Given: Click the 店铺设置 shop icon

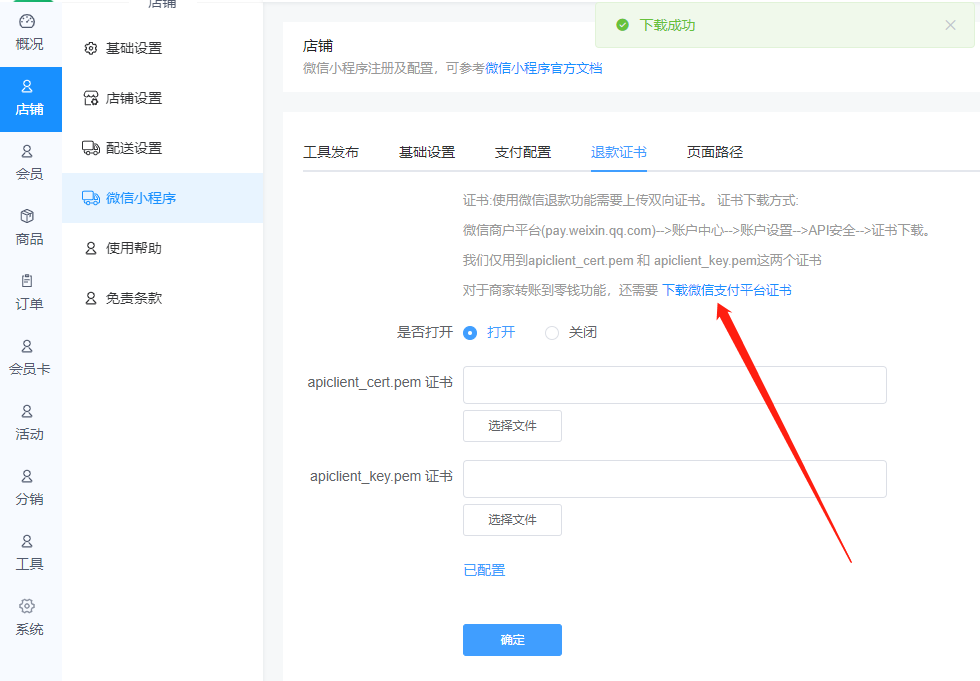Looking at the screenshot, I should tap(91, 98).
